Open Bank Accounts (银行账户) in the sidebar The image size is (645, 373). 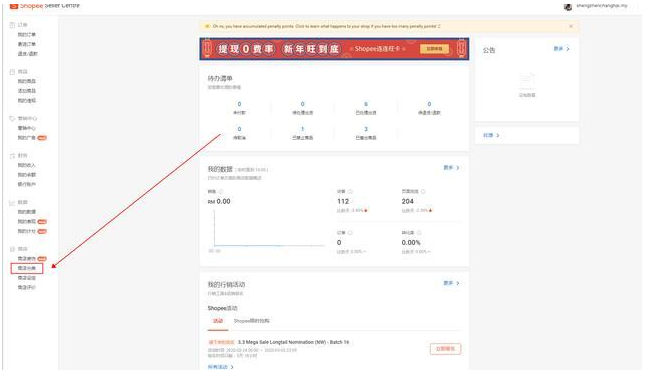pyautogui.click(x=27, y=184)
